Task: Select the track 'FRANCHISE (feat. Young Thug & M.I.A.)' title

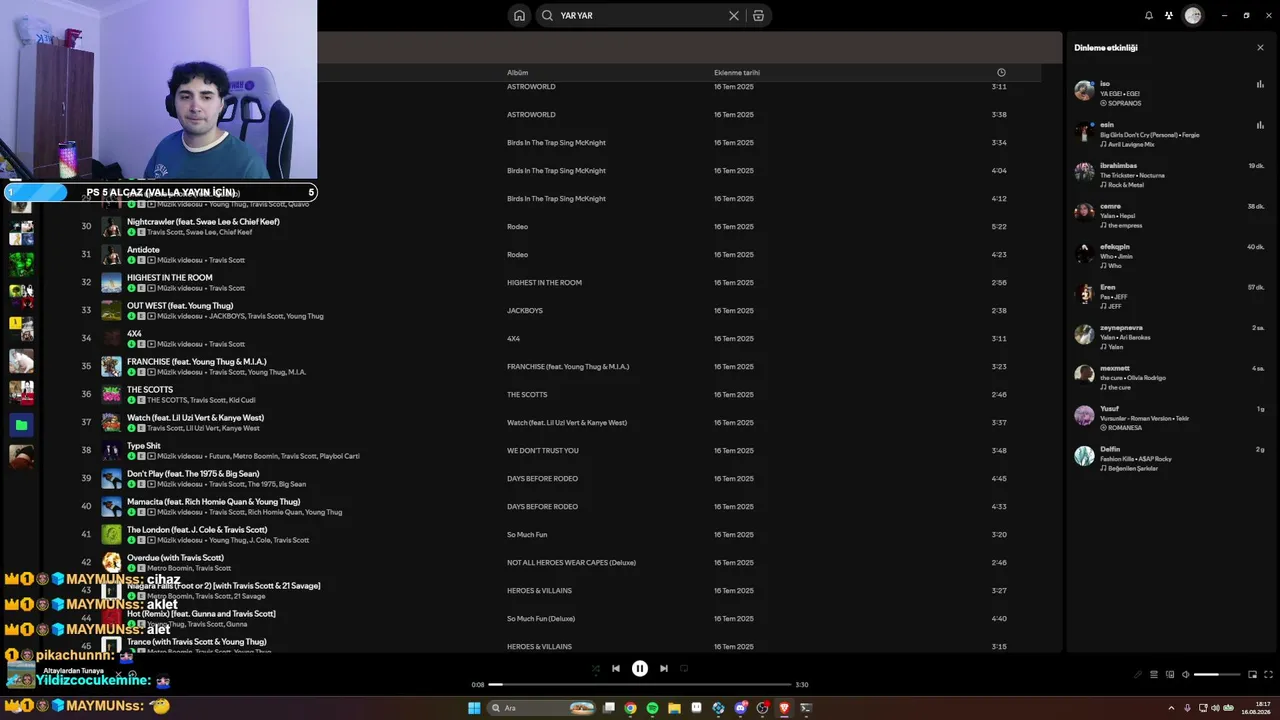Action: 197,362
